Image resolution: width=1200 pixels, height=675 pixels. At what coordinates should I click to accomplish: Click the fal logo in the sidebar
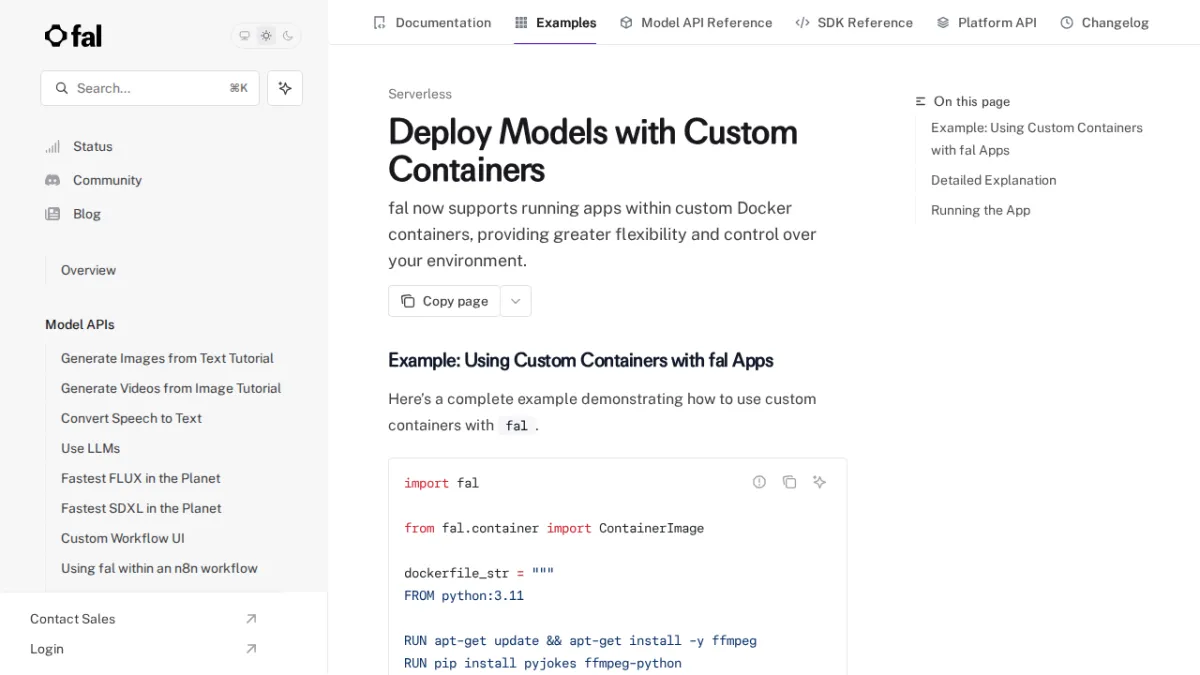click(x=73, y=36)
